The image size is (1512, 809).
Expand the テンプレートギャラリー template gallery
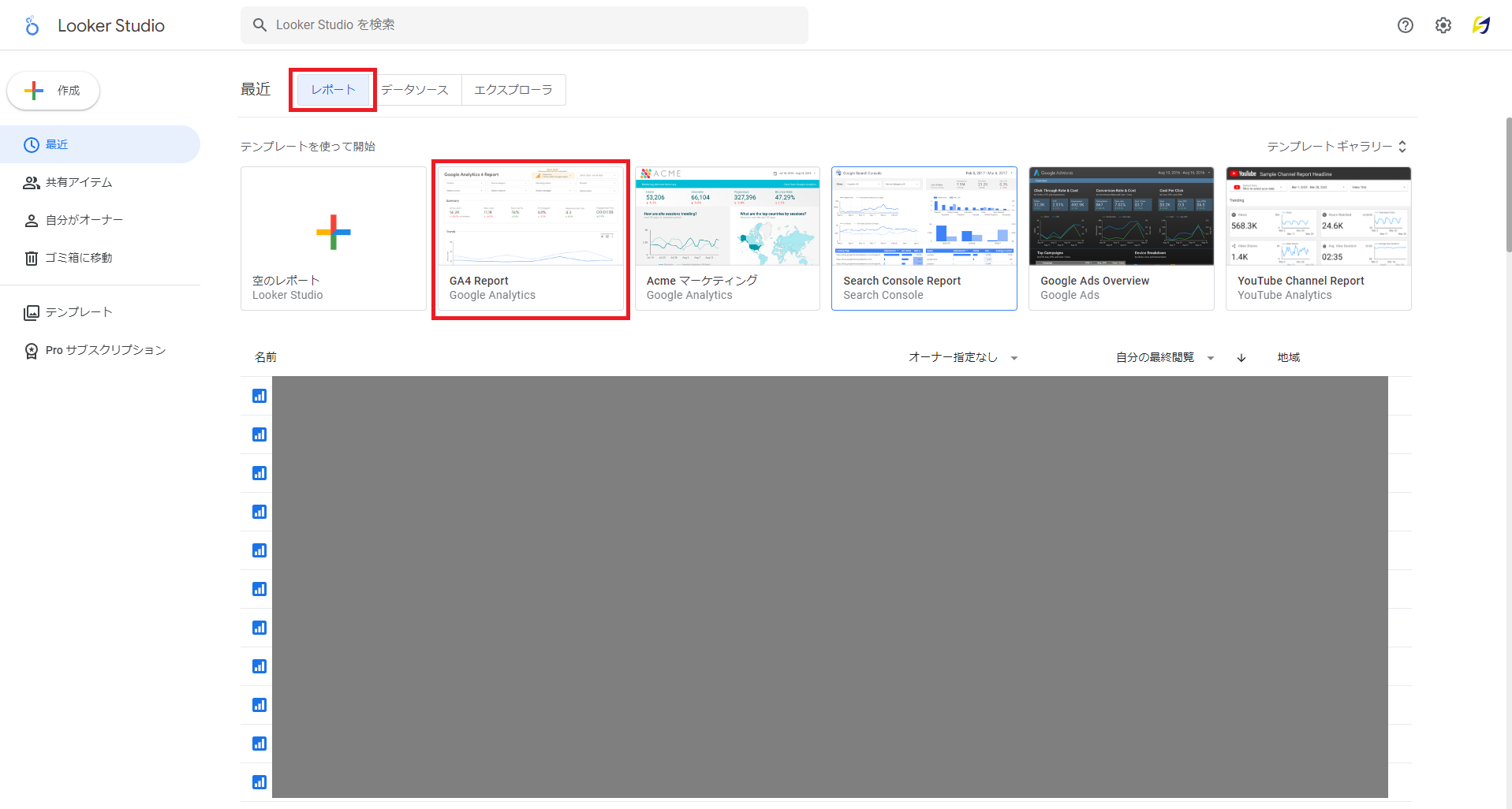click(x=1336, y=147)
